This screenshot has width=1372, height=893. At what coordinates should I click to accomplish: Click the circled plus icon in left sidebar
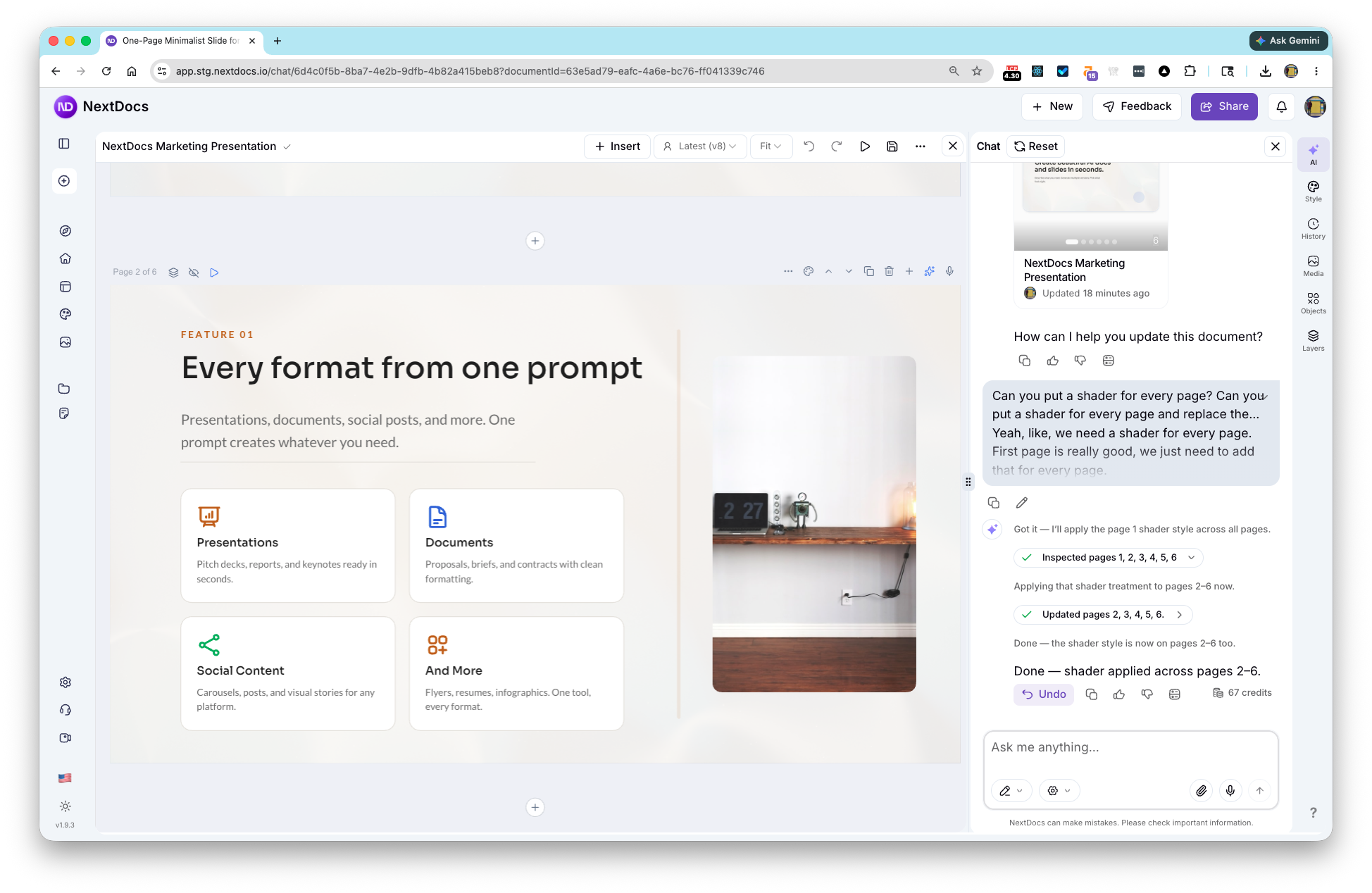tap(64, 181)
